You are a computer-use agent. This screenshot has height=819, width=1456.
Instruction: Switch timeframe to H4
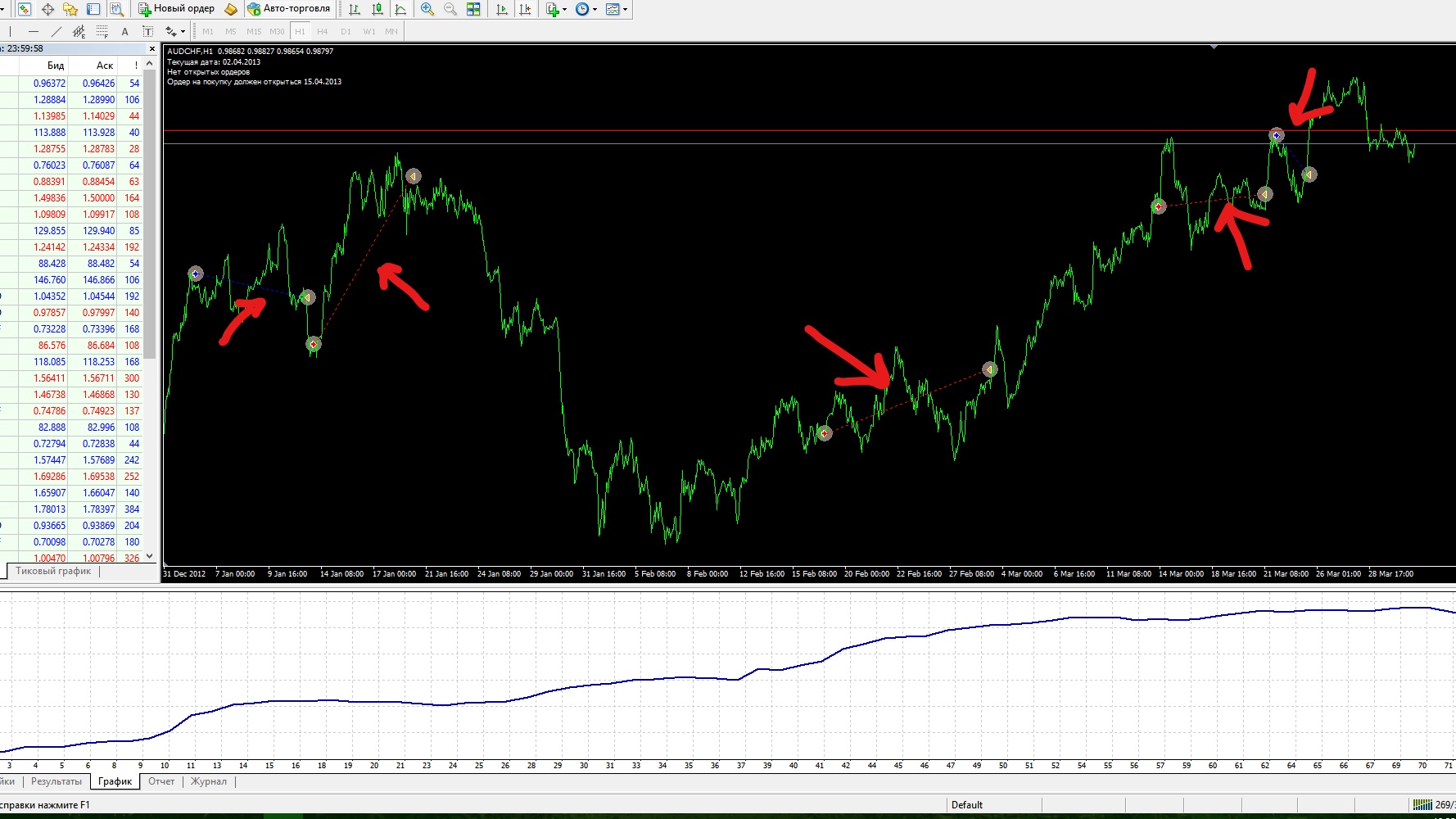pyautogui.click(x=323, y=32)
